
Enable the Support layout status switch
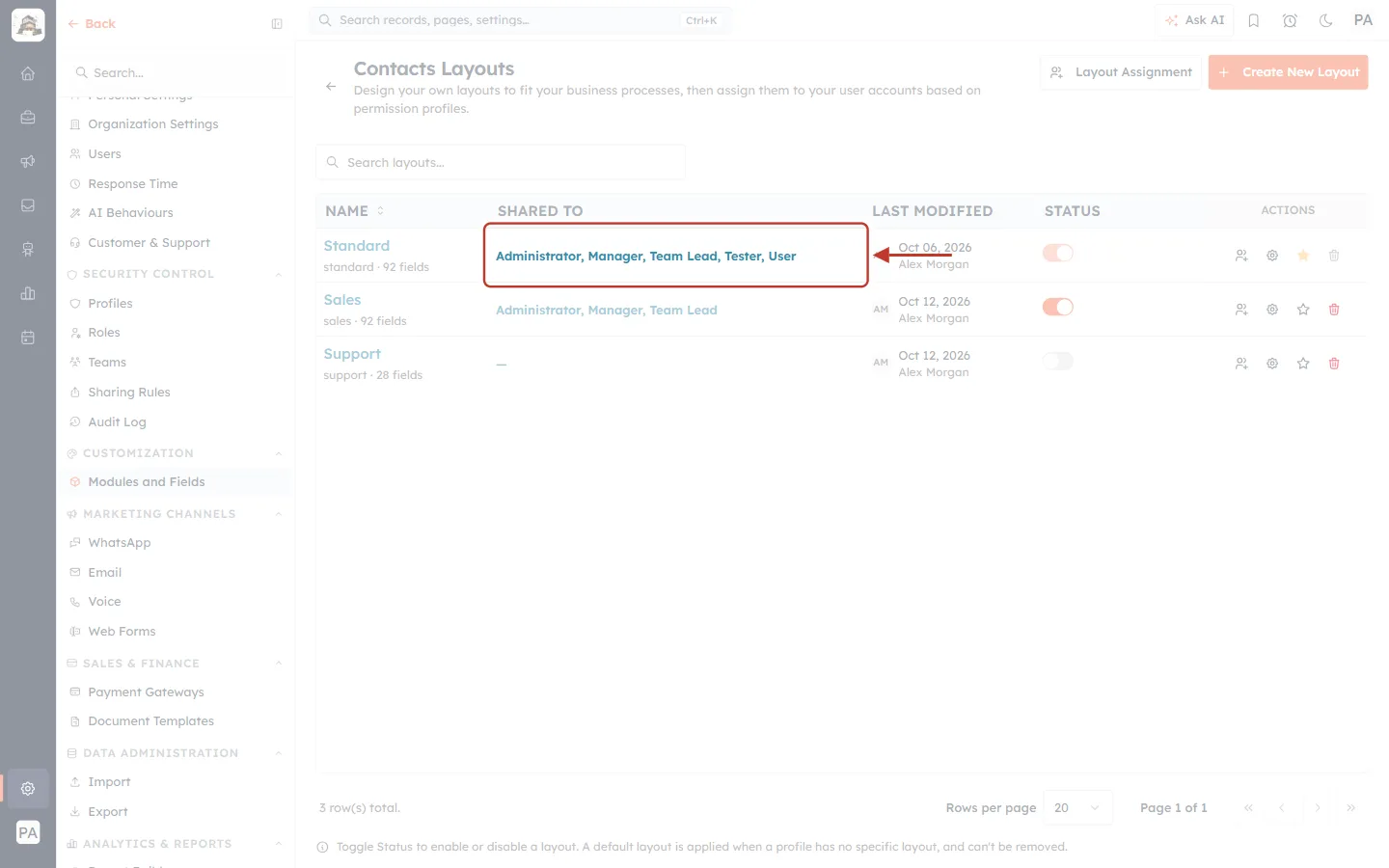[1058, 361]
